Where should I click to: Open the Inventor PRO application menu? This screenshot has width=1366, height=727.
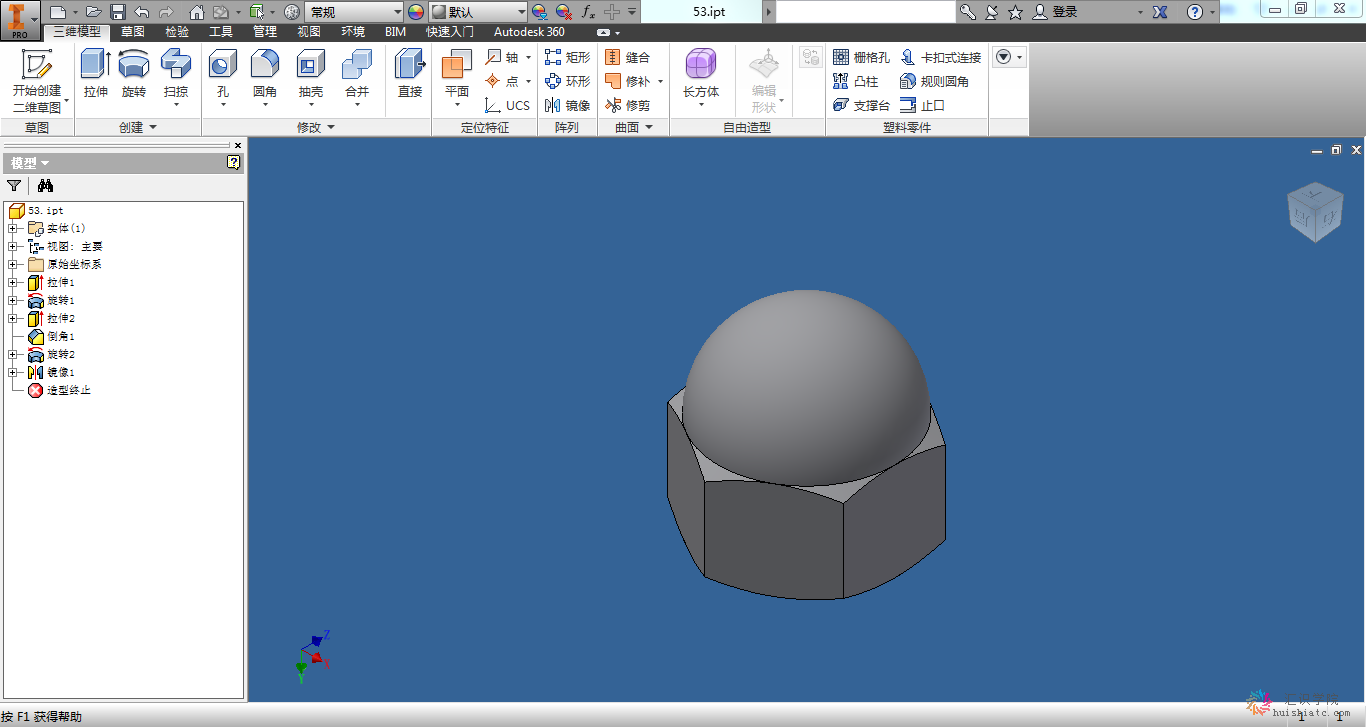pyautogui.click(x=20, y=19)
